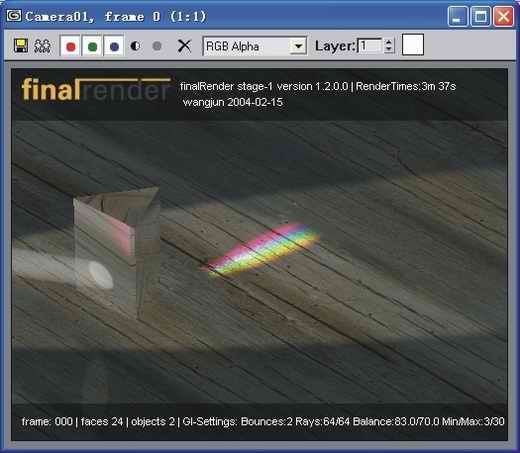Image resolution: width=520 pixels, height=453 pixels.
Task: Click the white color swatch
Action: pos(413,45)
